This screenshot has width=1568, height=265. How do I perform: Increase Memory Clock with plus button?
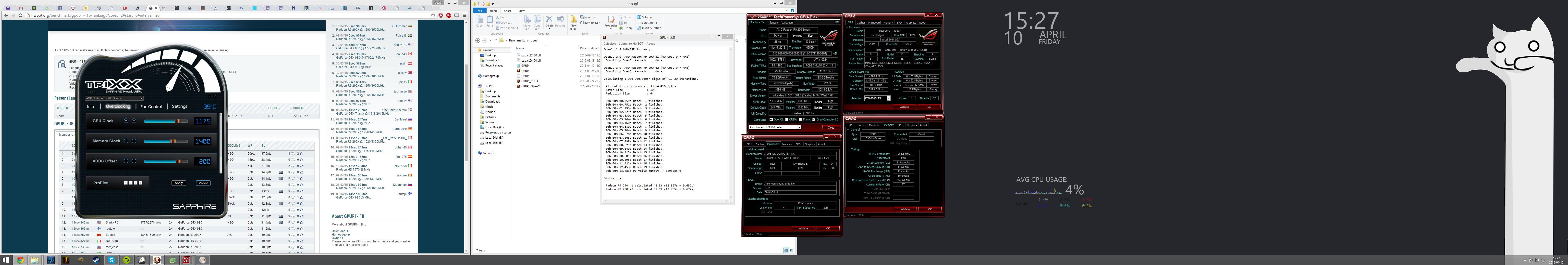(134, 141)
